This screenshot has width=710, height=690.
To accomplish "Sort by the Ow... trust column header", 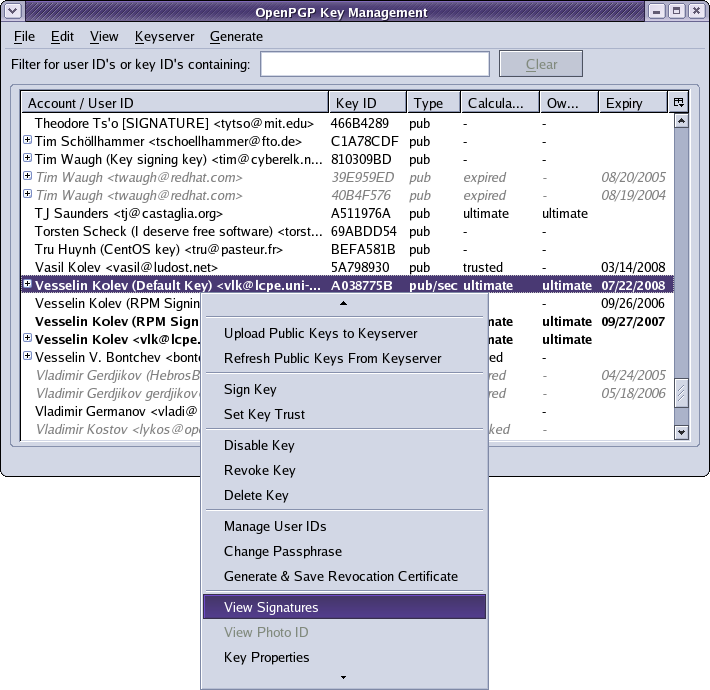I will pos(569,103).
